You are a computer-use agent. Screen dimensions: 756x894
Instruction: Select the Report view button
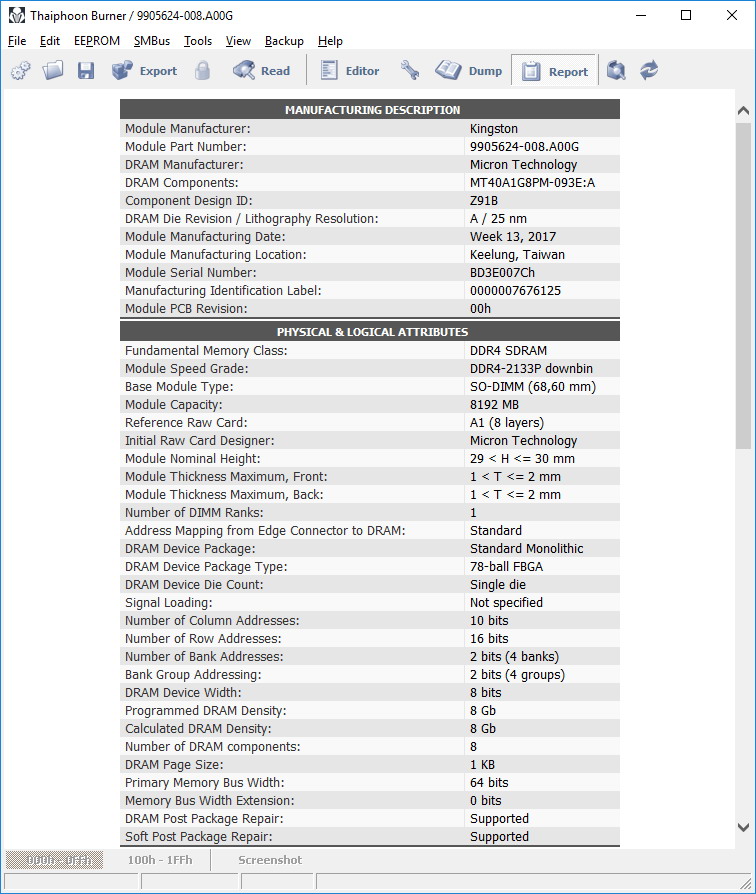tap(554, 71)
